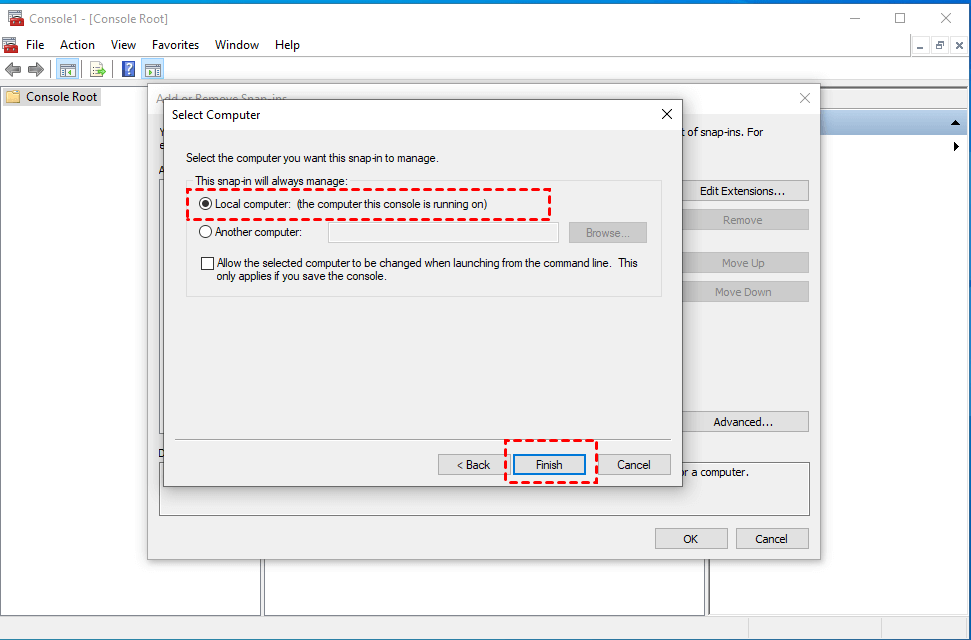Click the Move Up button

tap(745, 263)
